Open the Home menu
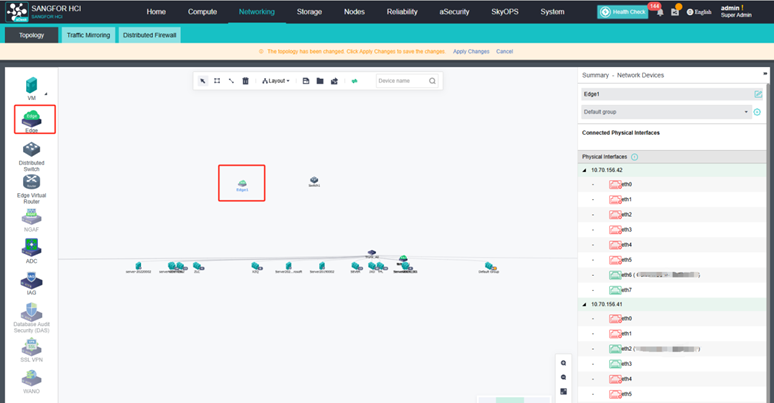 point(156,12)
